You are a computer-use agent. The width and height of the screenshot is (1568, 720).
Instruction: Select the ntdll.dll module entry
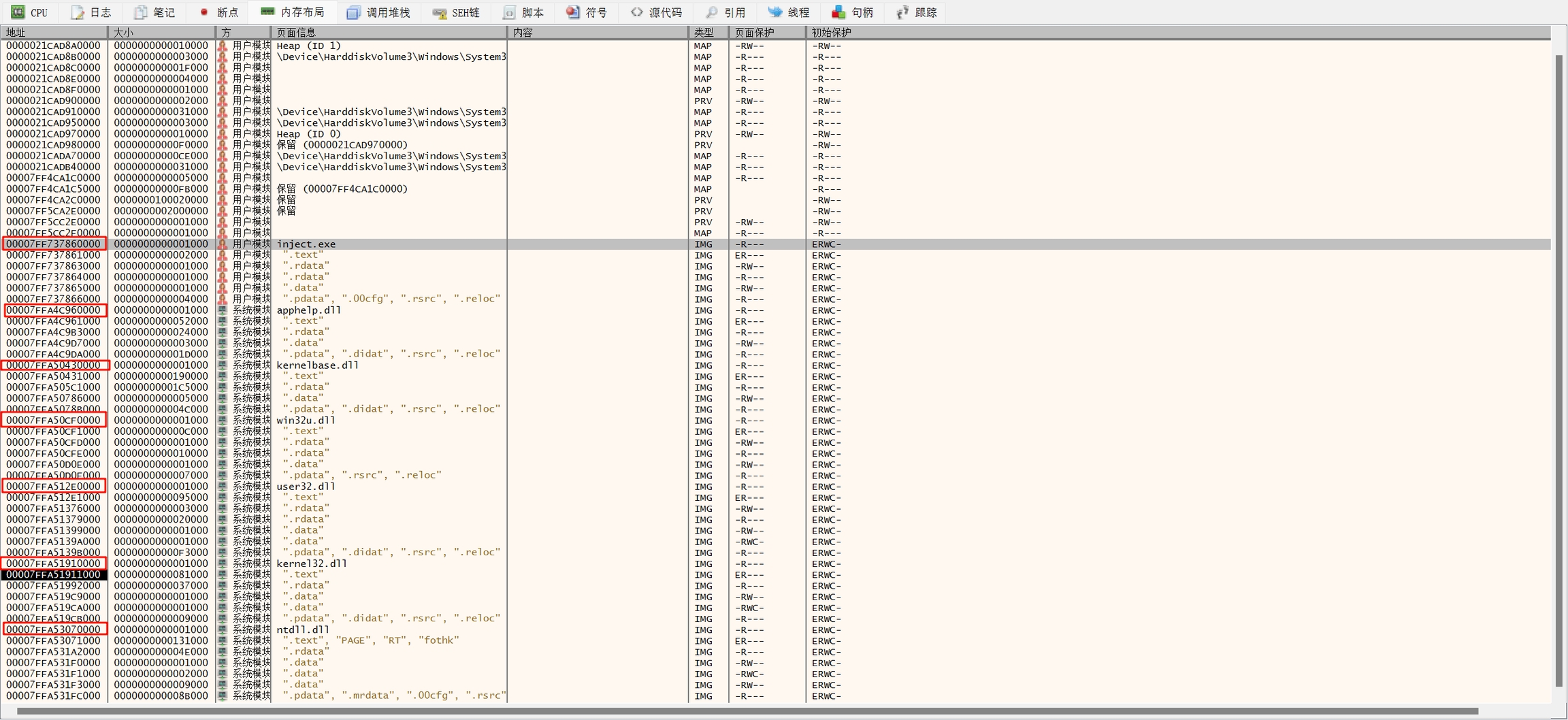(303, 629)
